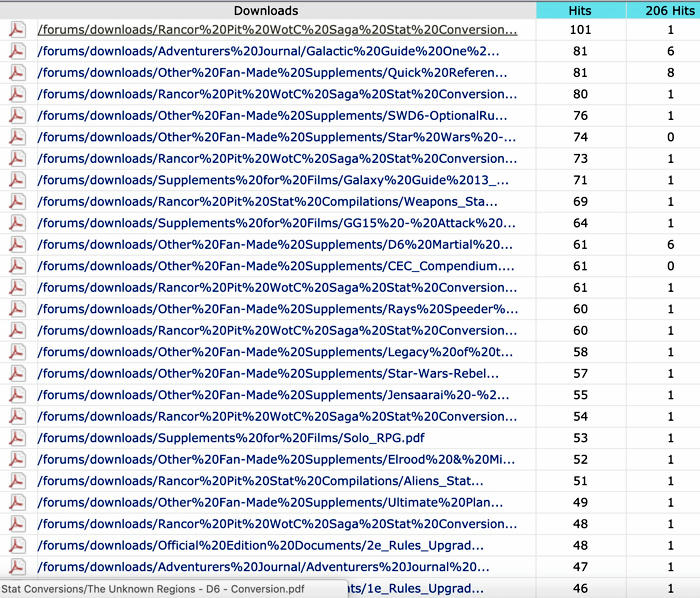Click the PDF icon for Star-Wars-Rebel… file
Image resolution: width=700 pixels, height=598 pixels.
coord(17,373)
